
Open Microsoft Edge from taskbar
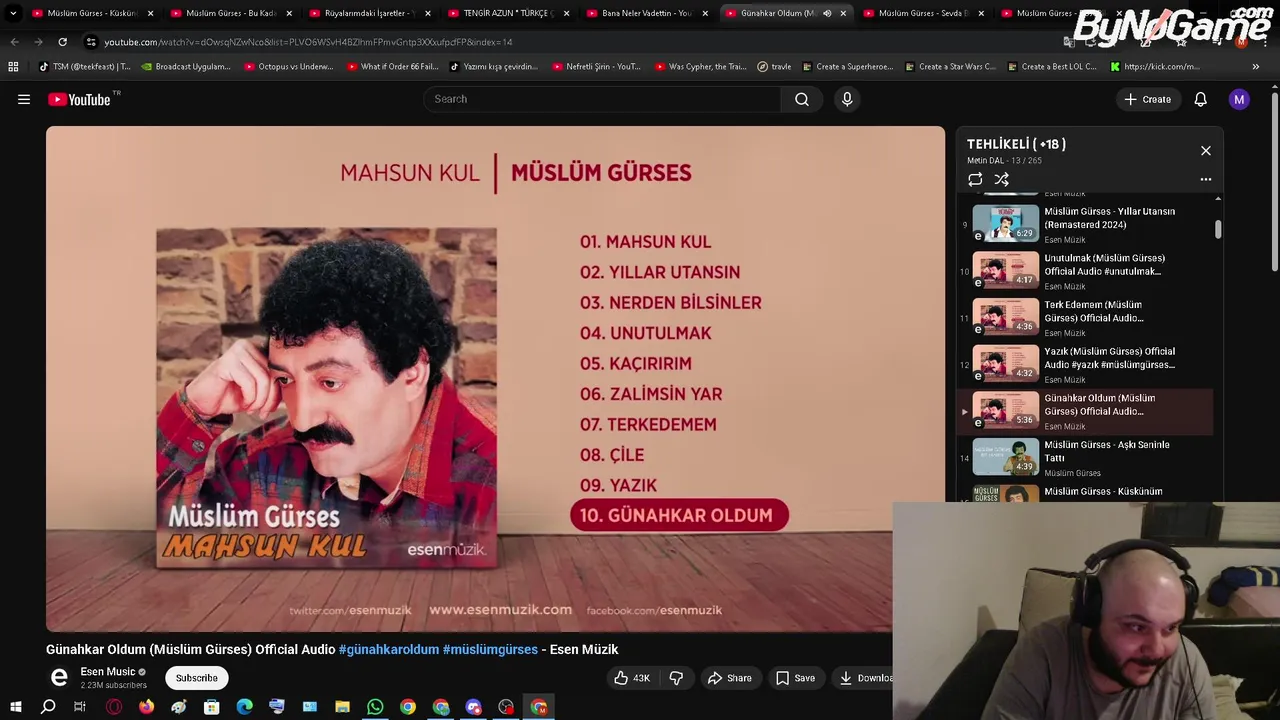click(244, 707)
